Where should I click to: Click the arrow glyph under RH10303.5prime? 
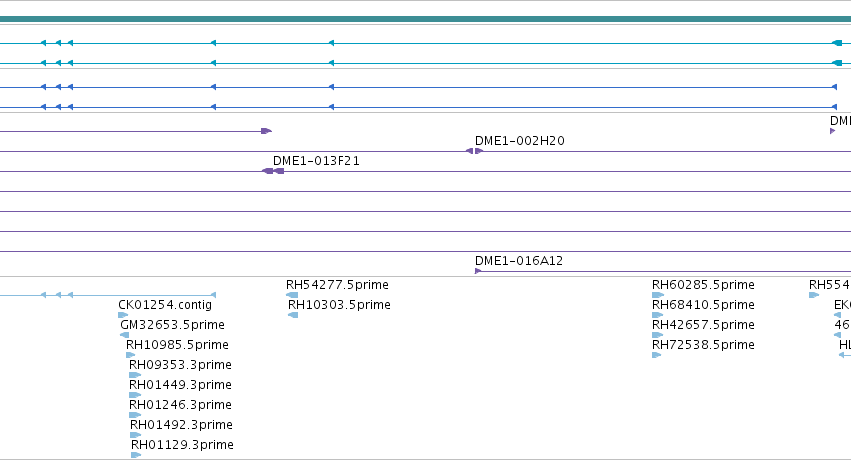[x=293, y=315]
